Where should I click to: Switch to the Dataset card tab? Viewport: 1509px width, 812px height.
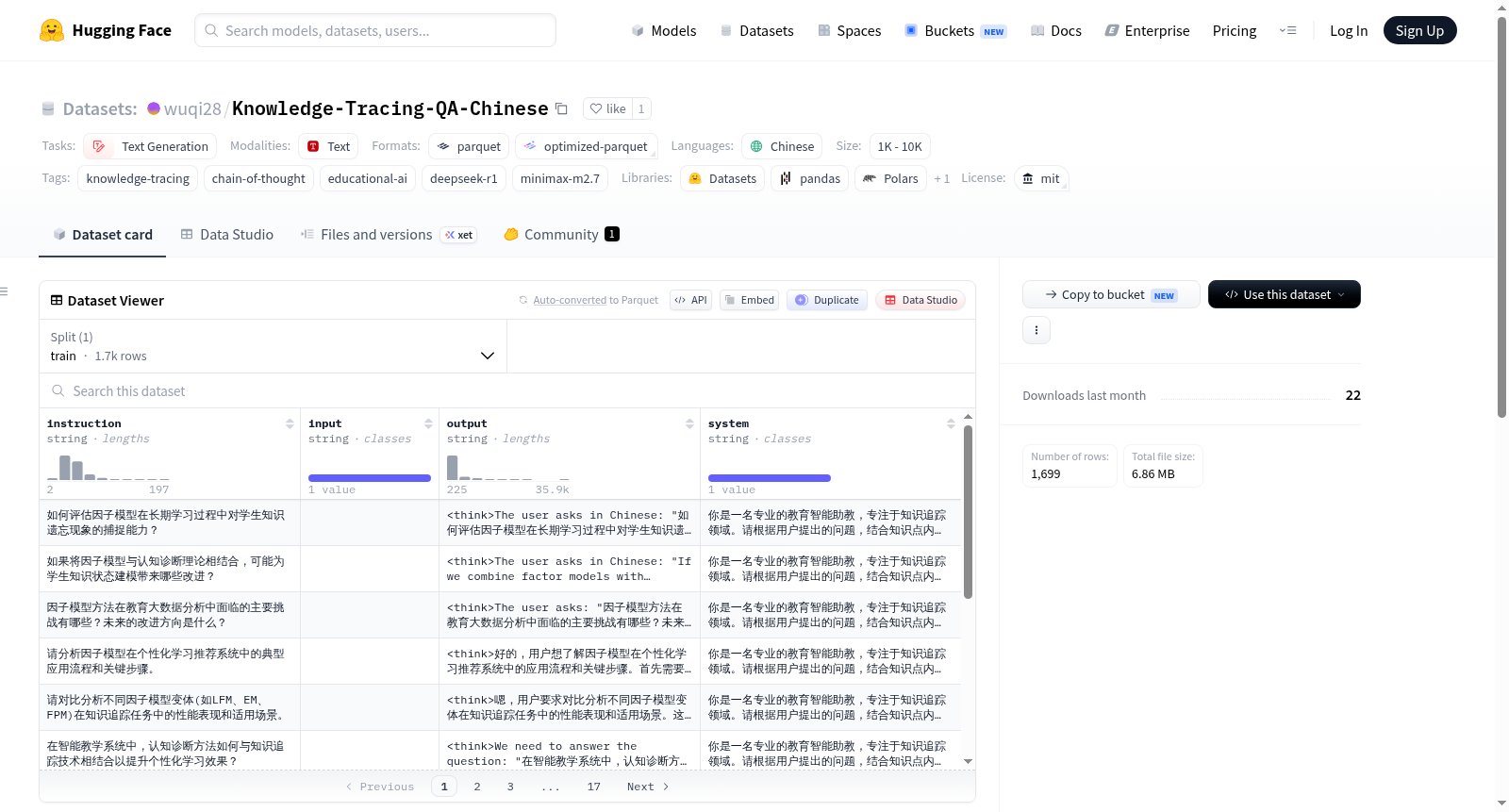click(x=102, y=235)
